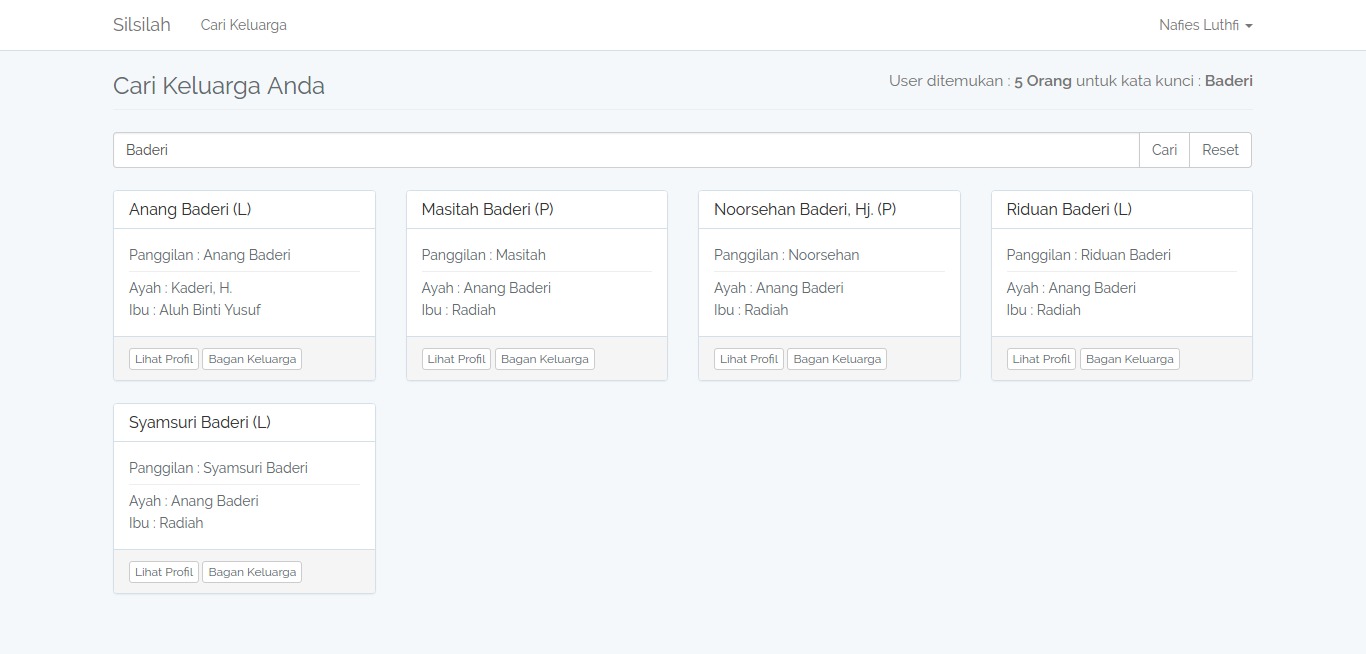View Noorsehan Baderi's profile

[748, 358]
